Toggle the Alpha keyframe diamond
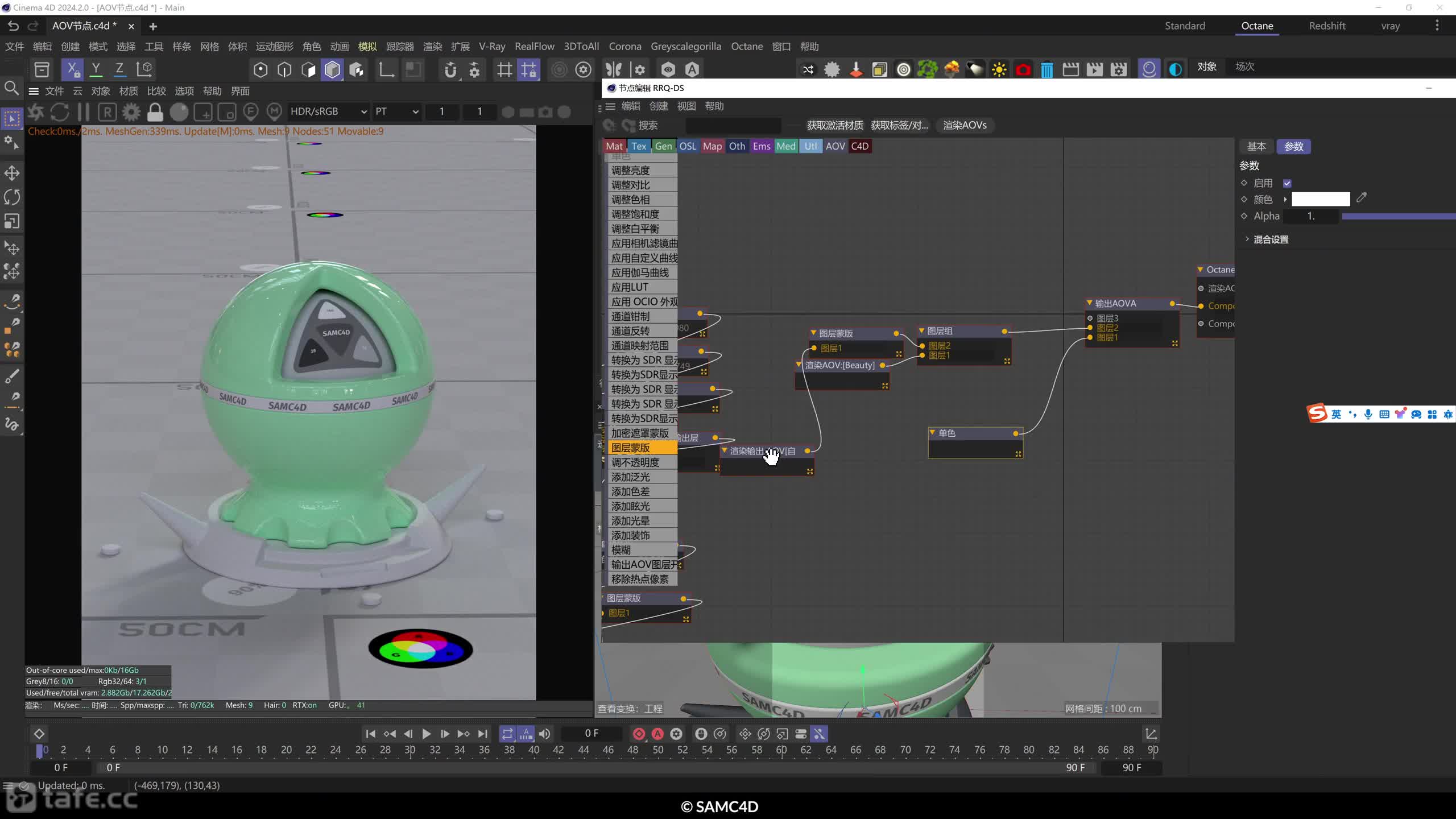 coord(1244,216)
